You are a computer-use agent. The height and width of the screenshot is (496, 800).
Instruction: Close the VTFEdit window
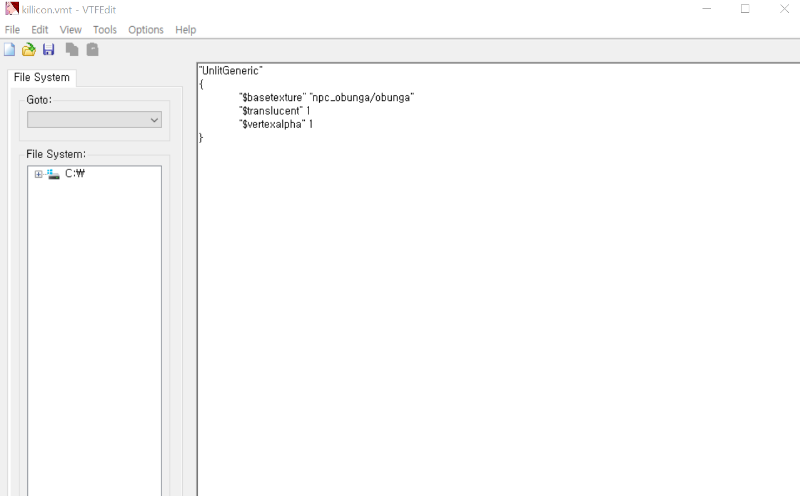(x=784, y=9)
